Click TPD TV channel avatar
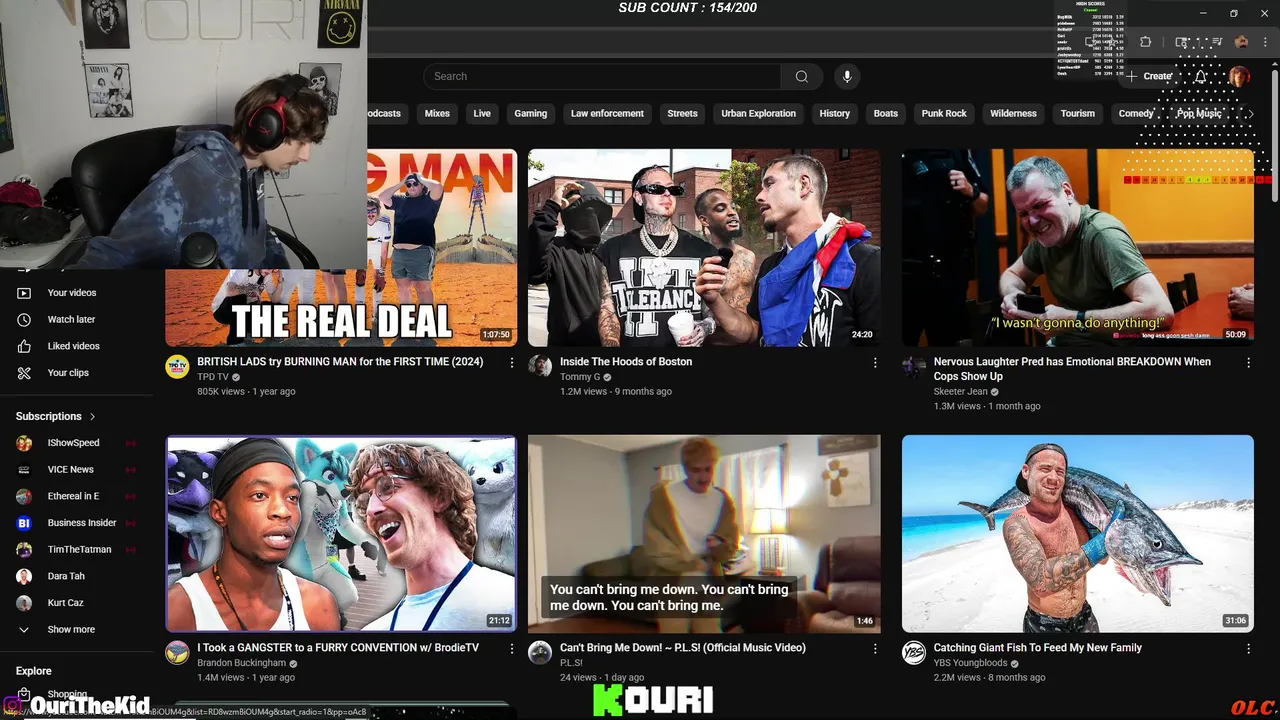This screenshot has height=720, width=1280. pyautogui.click(x=177, y=366)
